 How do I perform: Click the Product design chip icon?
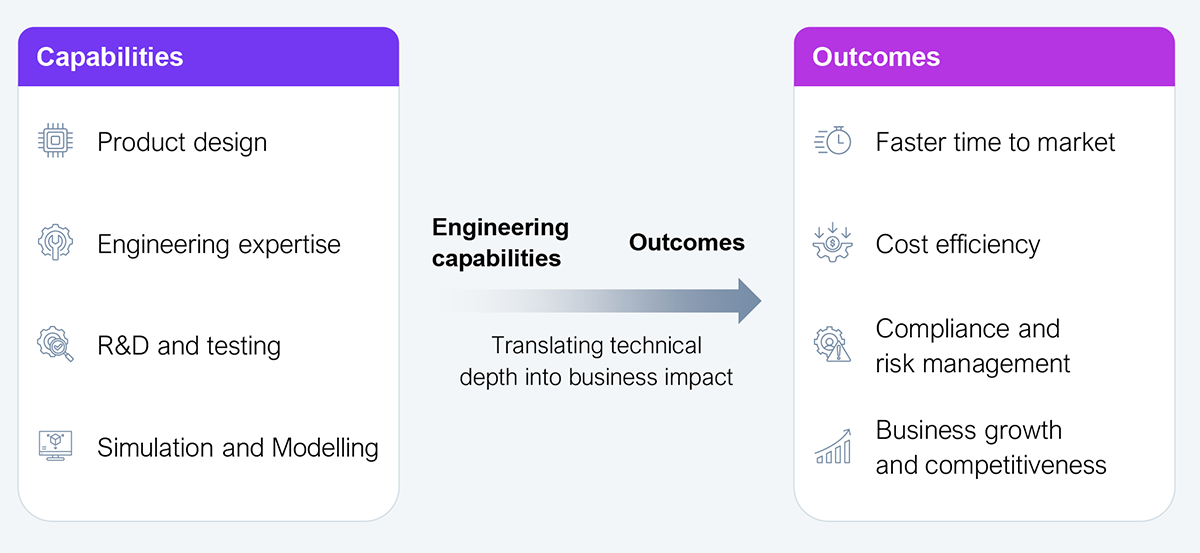pos(55,142)
